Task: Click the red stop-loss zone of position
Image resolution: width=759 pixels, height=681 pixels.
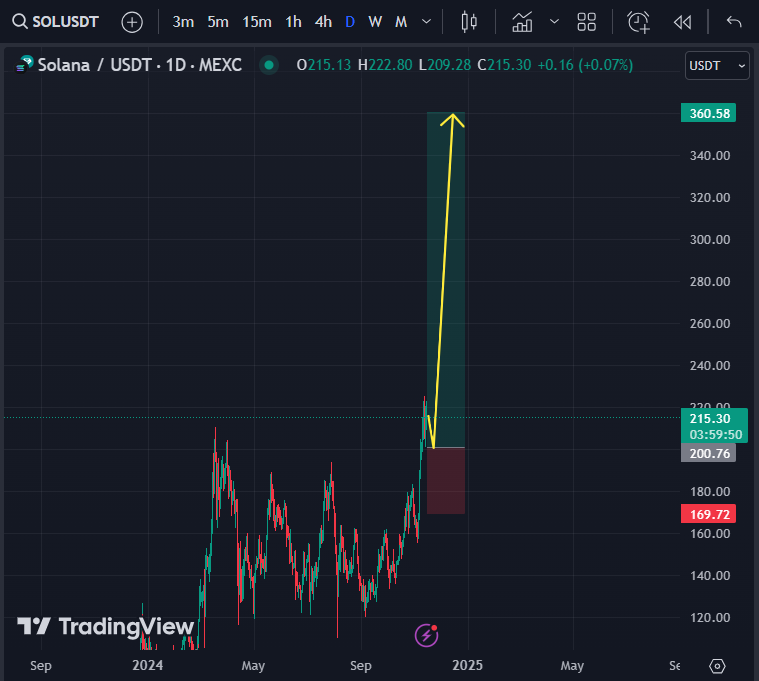Action: tap(446, 481)
